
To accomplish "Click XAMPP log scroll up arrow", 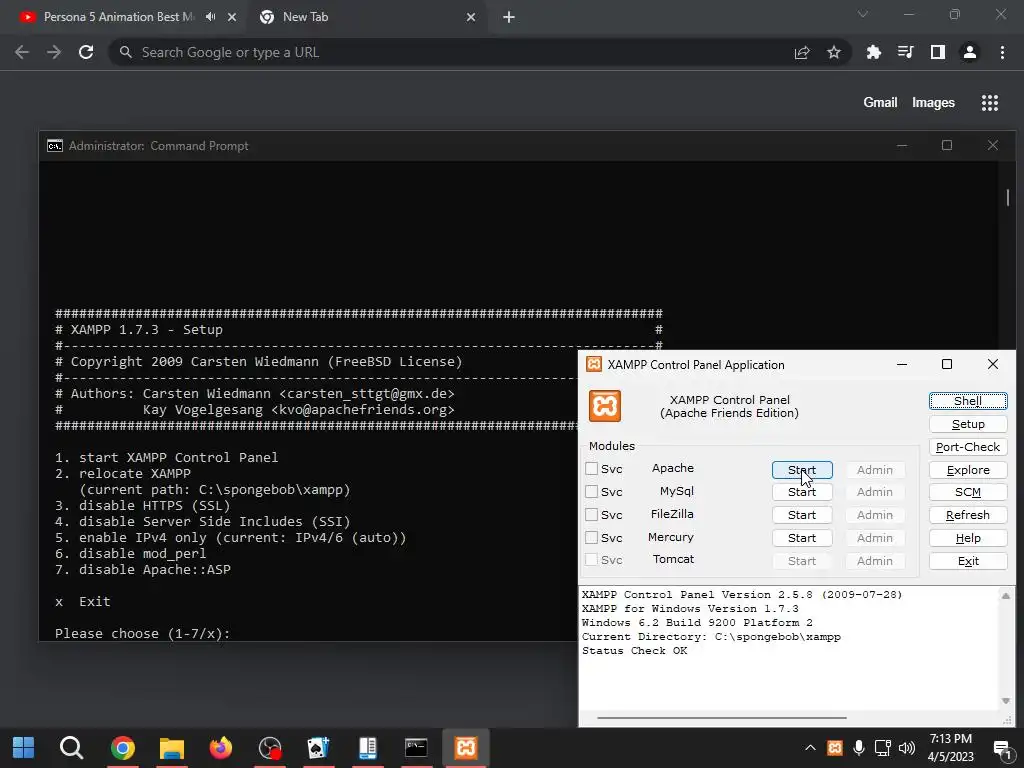I will tap(1006, 596).
